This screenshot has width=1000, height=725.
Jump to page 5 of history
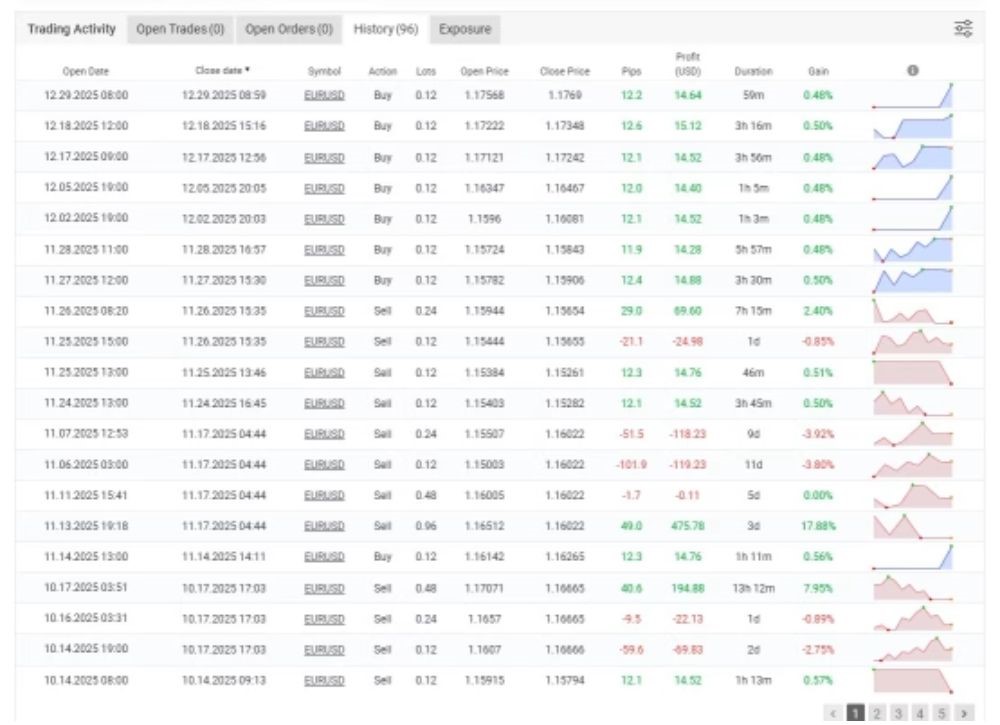pos(942,713)
